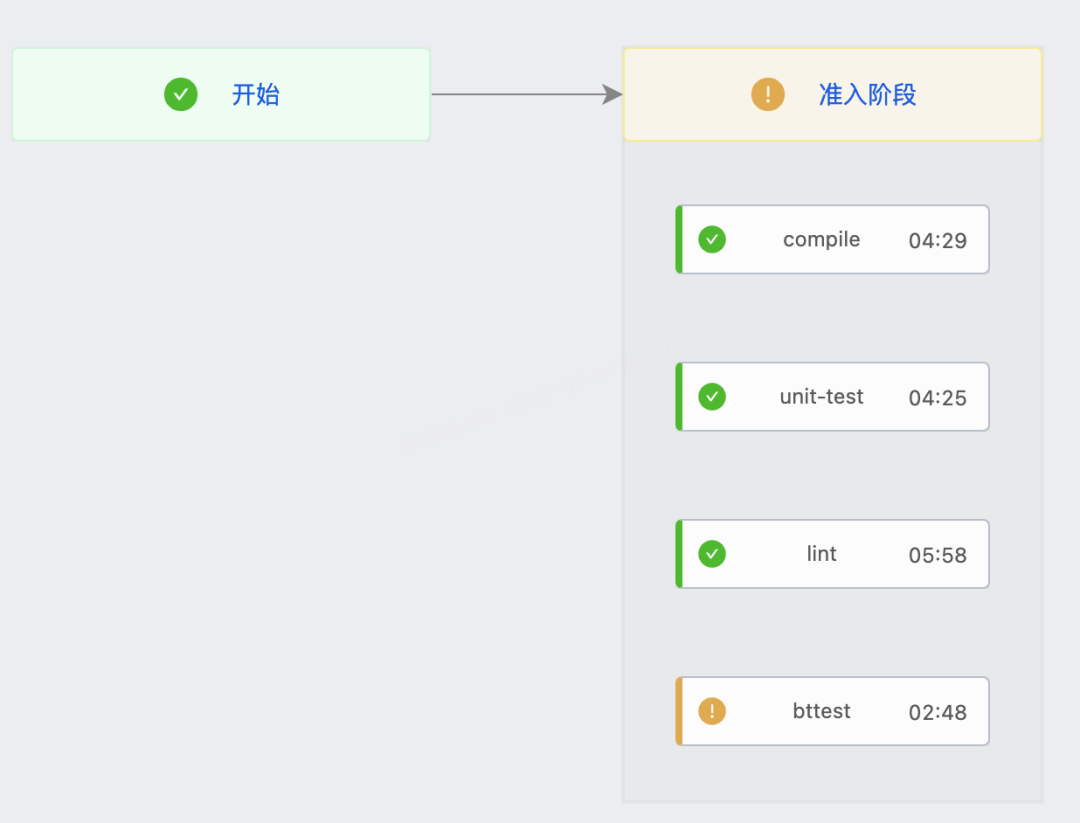Click the lint duration 05:58
Image resolution: width=1080 pixels, height=823 pixels.
937,555
